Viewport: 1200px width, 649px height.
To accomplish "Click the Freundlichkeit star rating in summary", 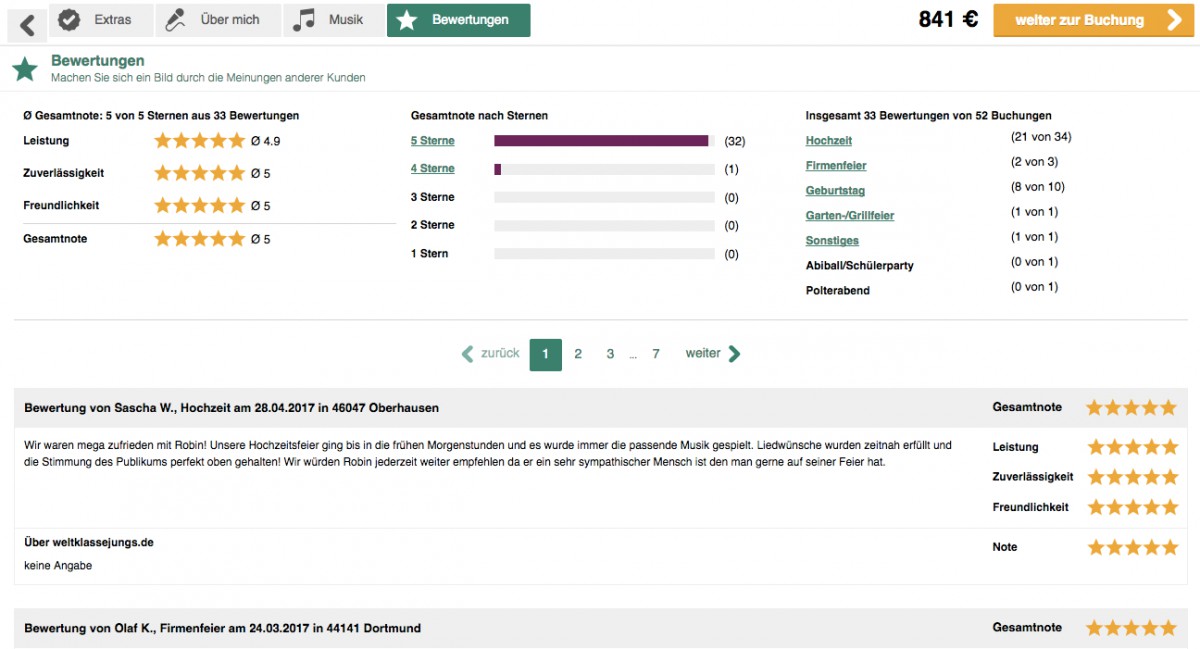I will tap(199, 205).
